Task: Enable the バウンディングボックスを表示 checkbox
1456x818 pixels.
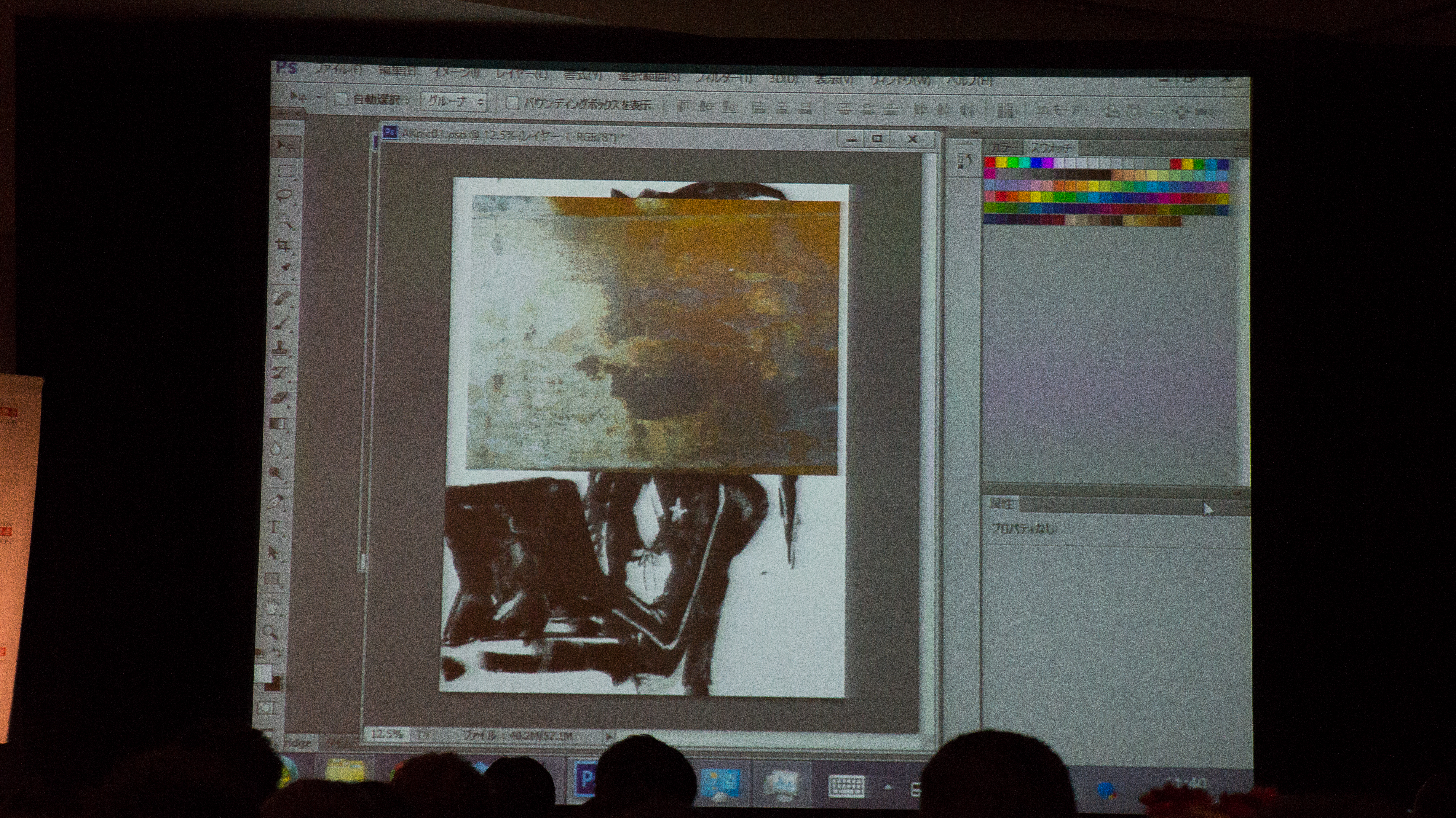Action: pos(512,103)
